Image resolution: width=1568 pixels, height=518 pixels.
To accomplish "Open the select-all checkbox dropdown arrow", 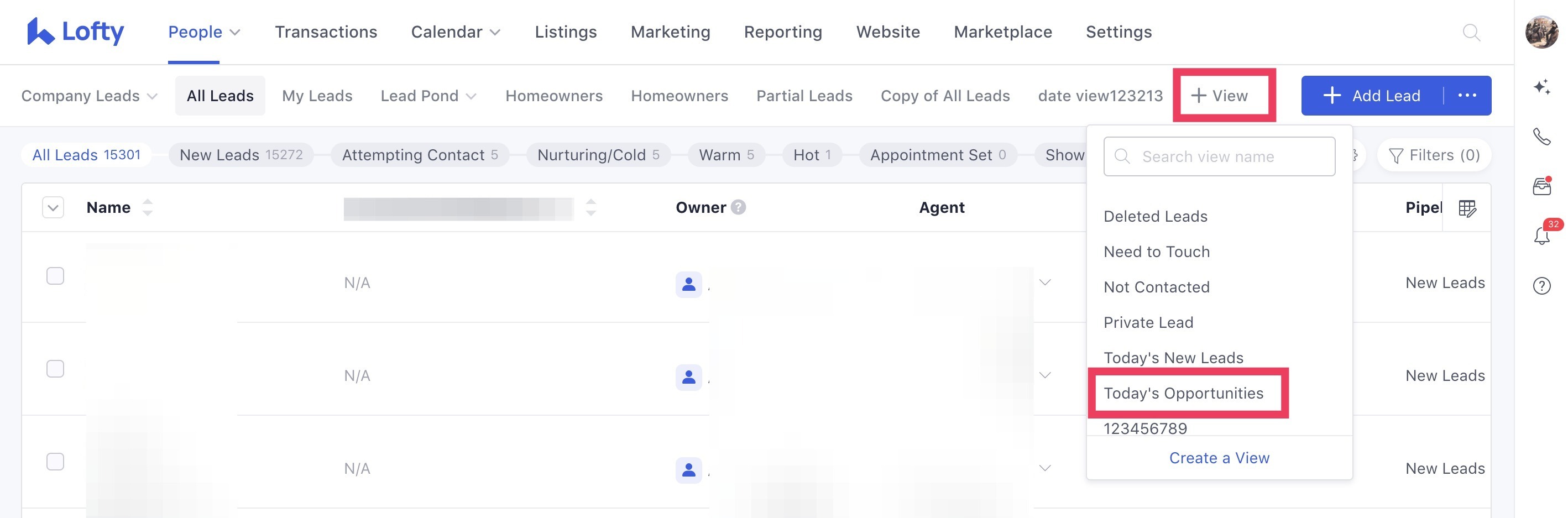I will [x=53, y=208].
